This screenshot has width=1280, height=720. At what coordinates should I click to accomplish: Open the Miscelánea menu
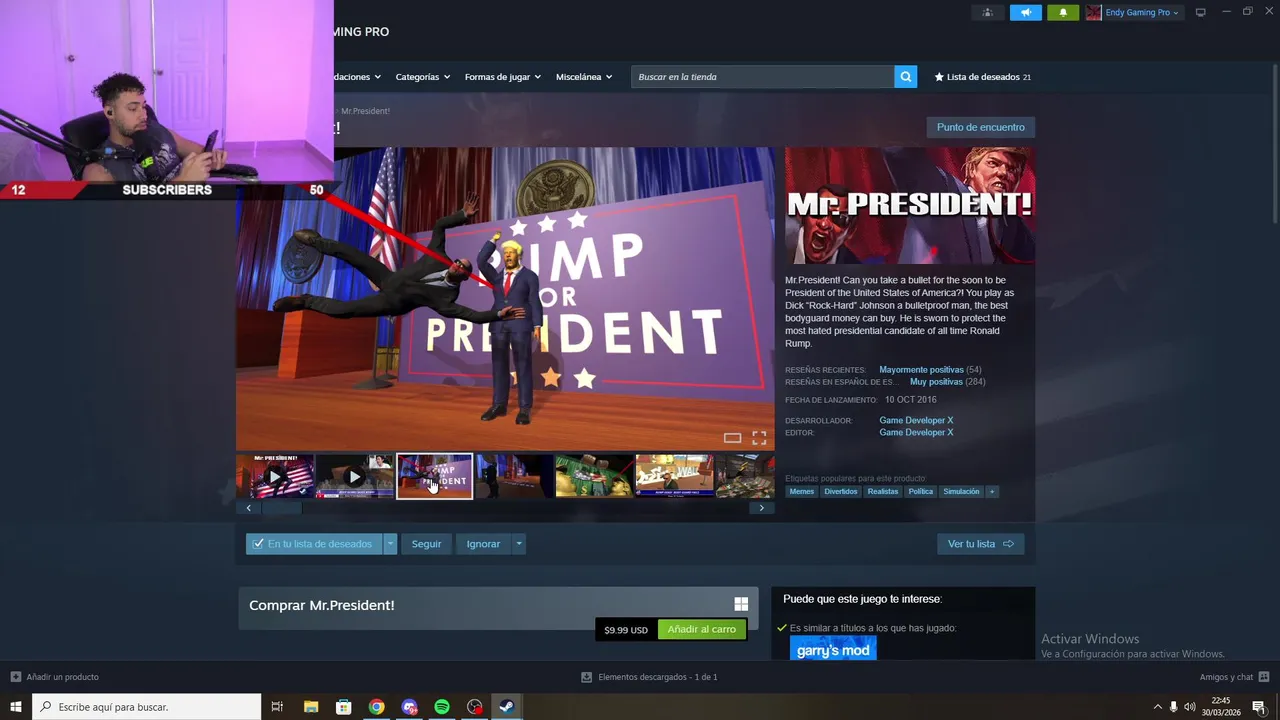tap(584, 77)
